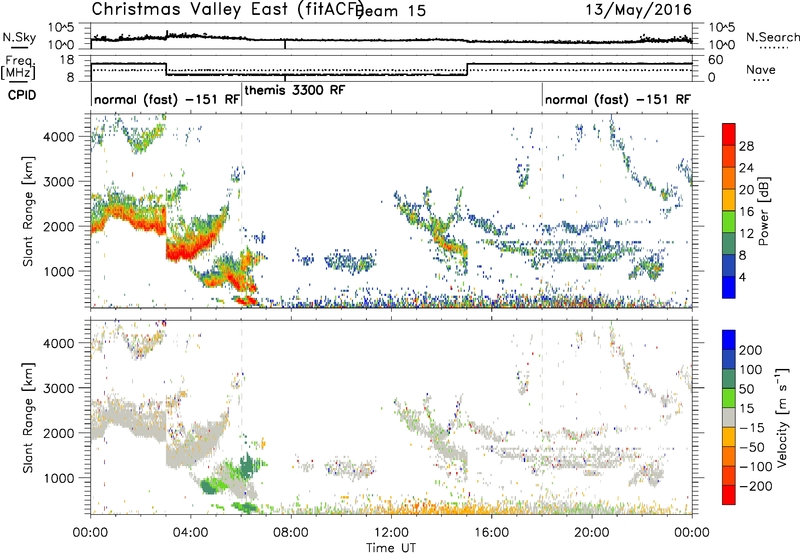
Task: Select the '-15' label on Velocity colorbar
Action: tap(751, 428)
